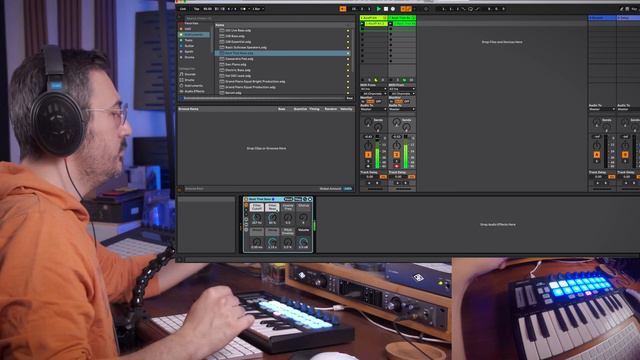Screen dimensions: 640x360
Task: Select return track A blue header
Action: coord(602,18)
